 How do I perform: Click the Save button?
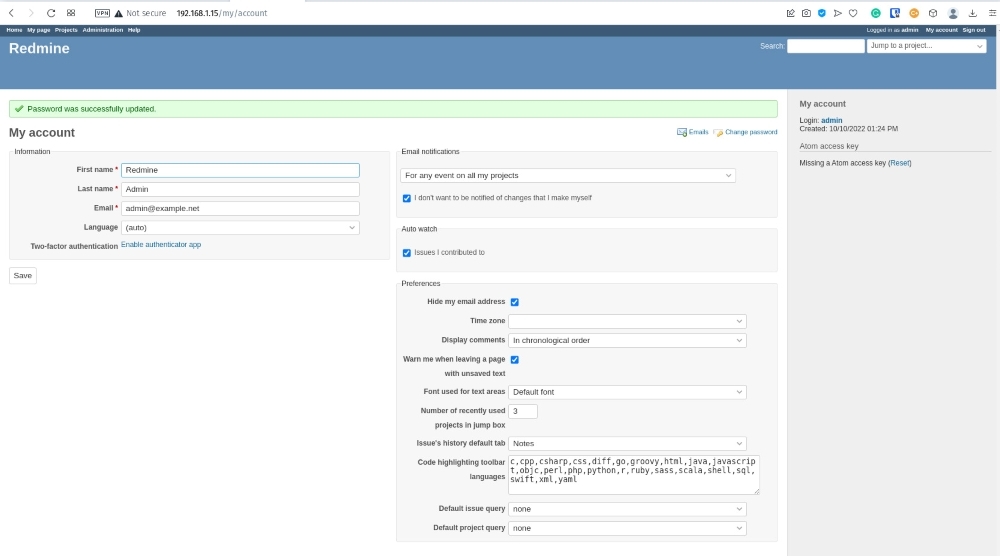23,275
